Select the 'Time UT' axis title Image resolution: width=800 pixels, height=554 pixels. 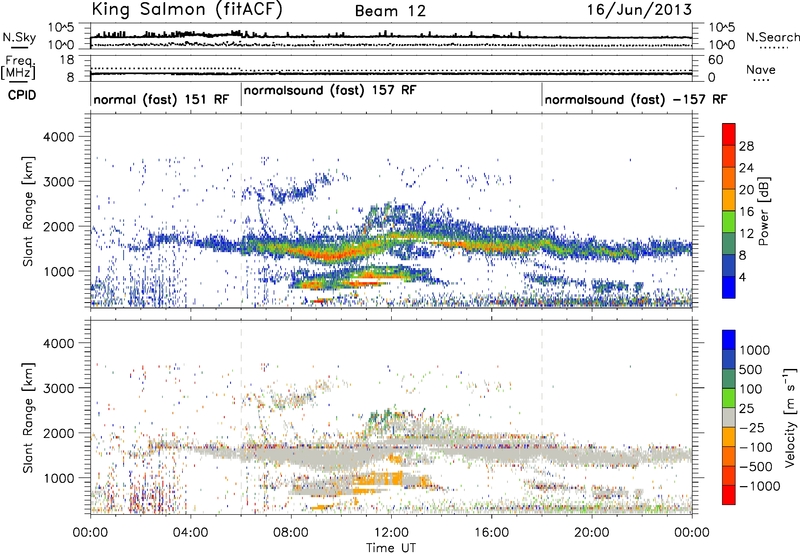(x=391, y=548)
